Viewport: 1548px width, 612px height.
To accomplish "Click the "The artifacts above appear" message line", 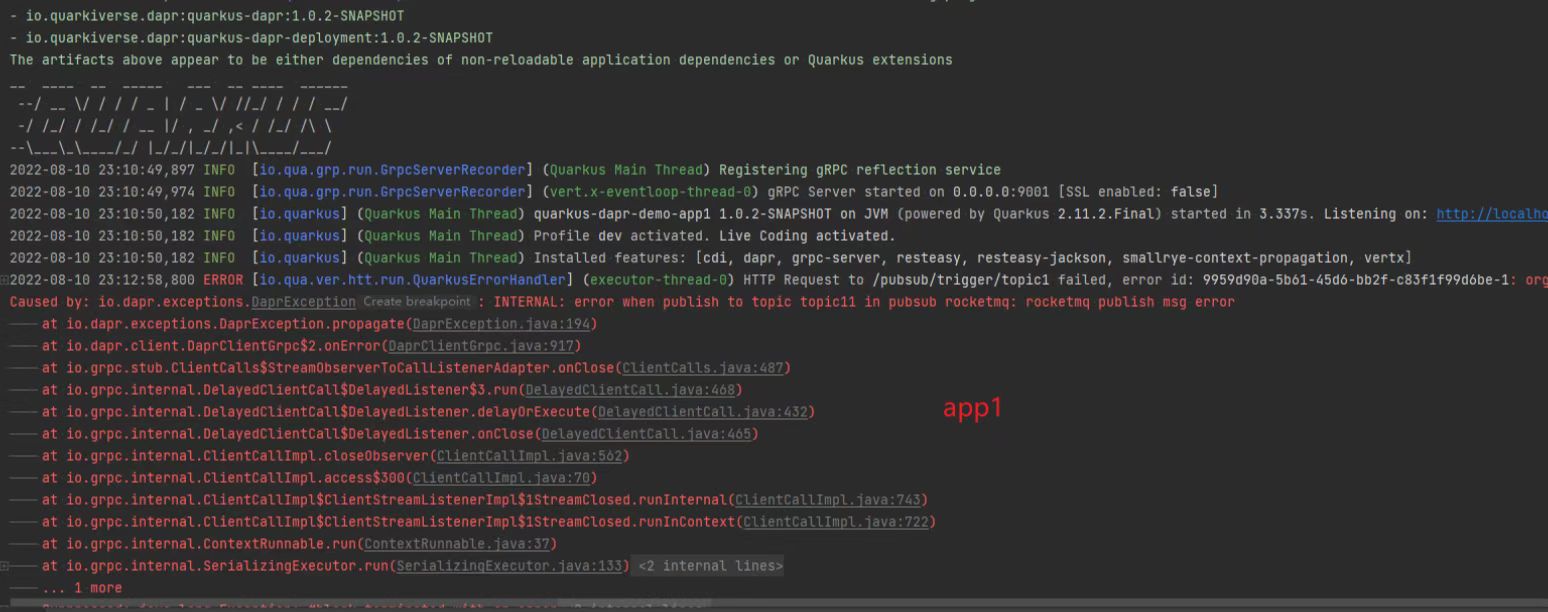I will coord(481,60).
